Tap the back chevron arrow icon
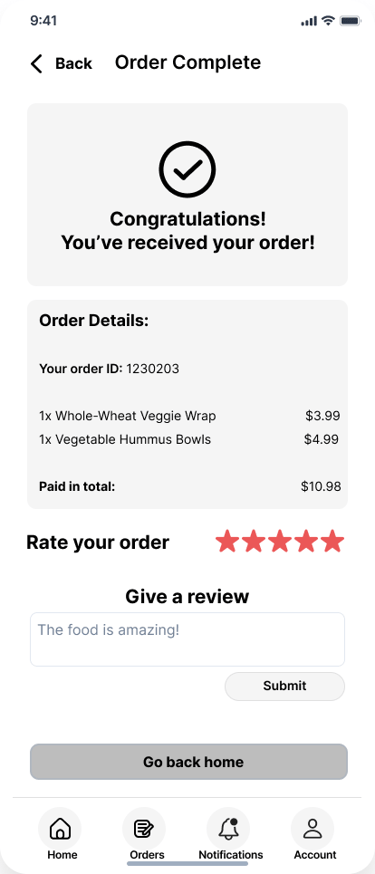 click(36, 64)
